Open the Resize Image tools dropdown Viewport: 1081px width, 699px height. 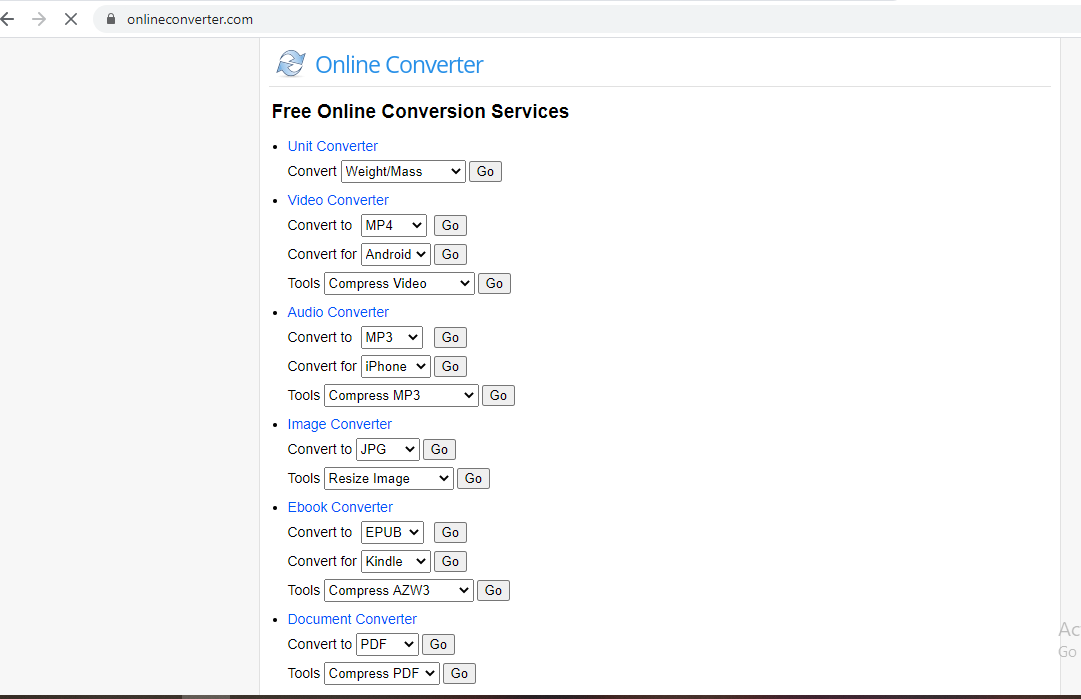pos(388,478)
